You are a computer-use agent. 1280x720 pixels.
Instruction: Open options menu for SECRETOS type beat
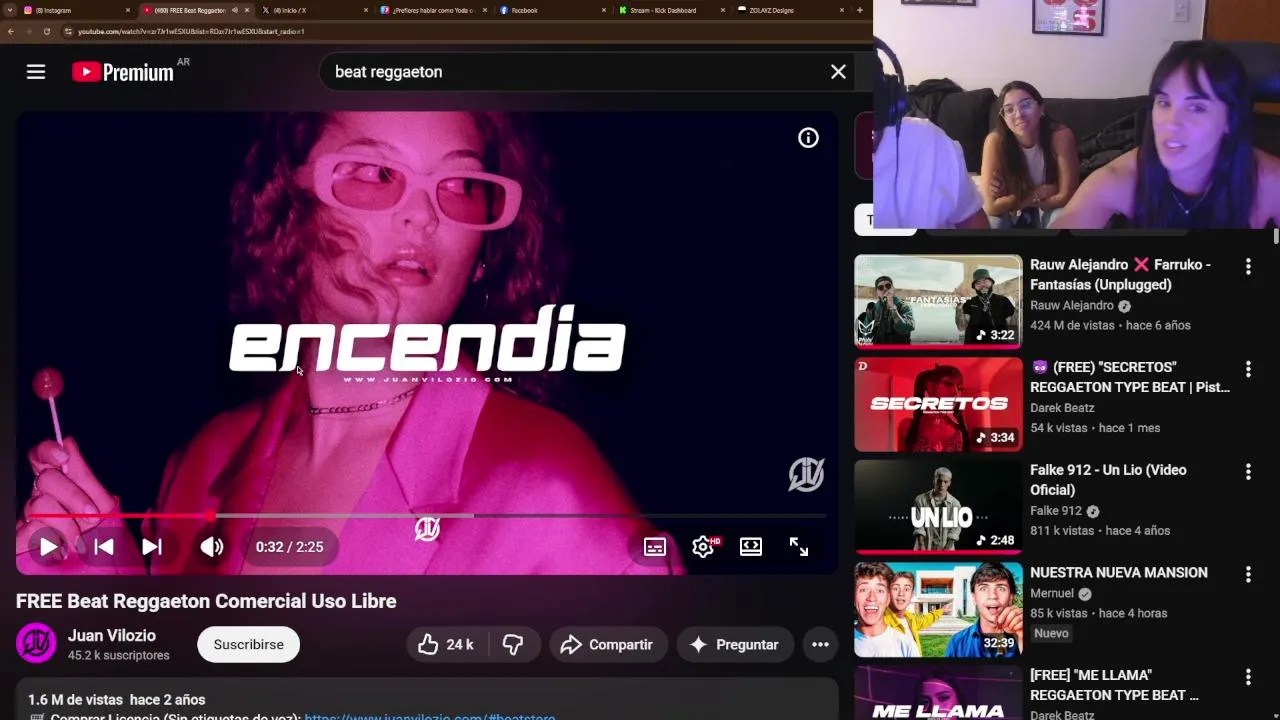tap(1248, 369)
